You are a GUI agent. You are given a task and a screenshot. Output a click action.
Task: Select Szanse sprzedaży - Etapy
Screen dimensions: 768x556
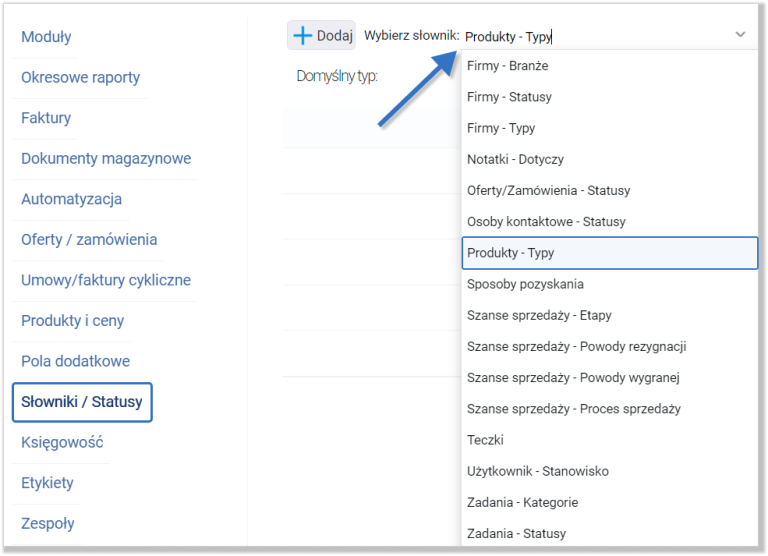click(x=539, y=315)
